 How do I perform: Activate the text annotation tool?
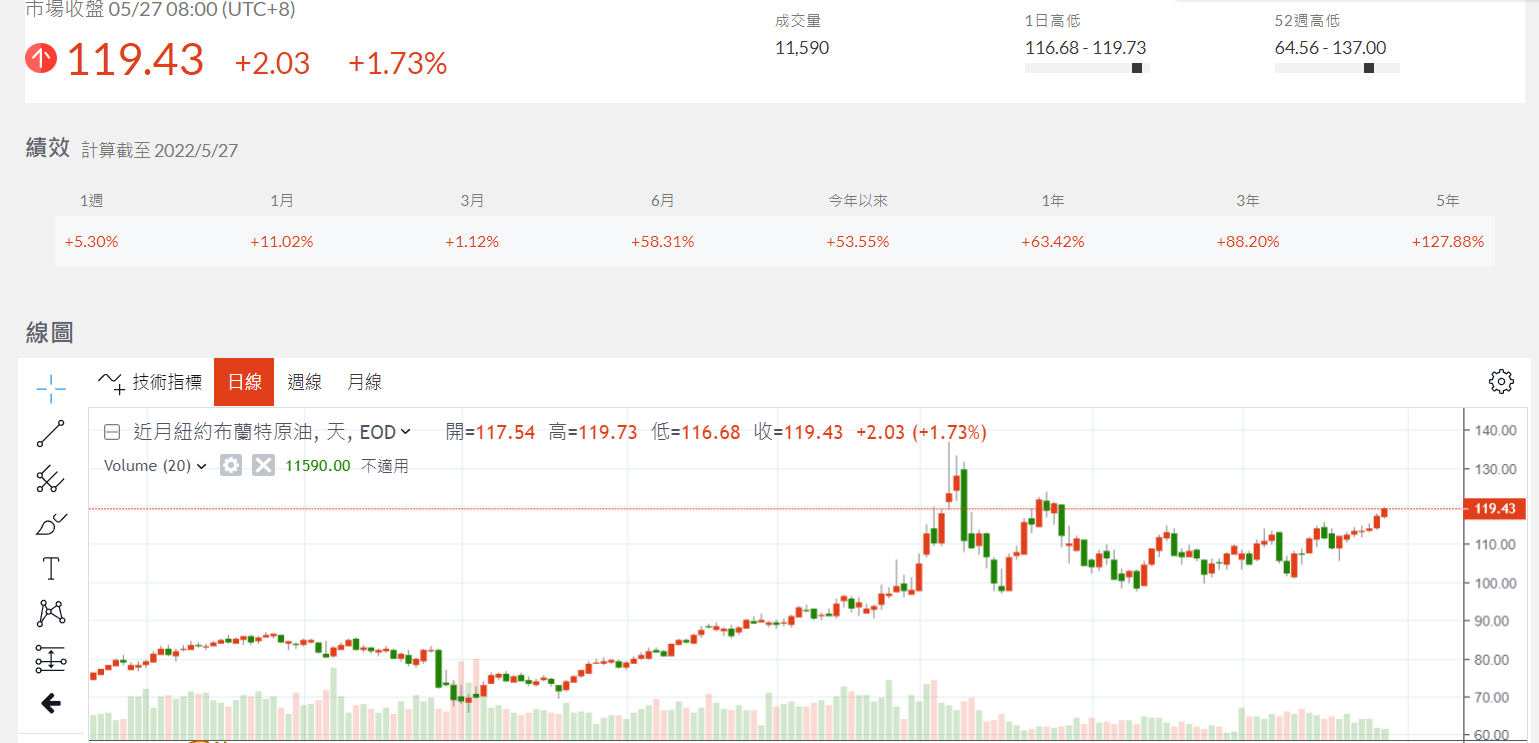(51, 569)
